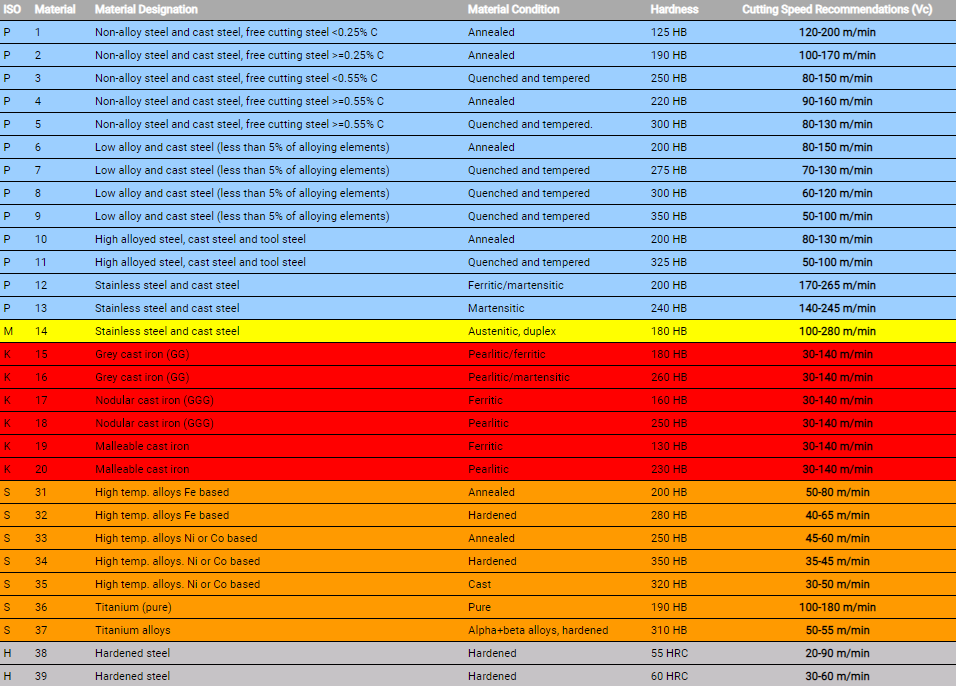
Task: Click 'Hardened steel' in material 38 row
Action: pos(132,654)
